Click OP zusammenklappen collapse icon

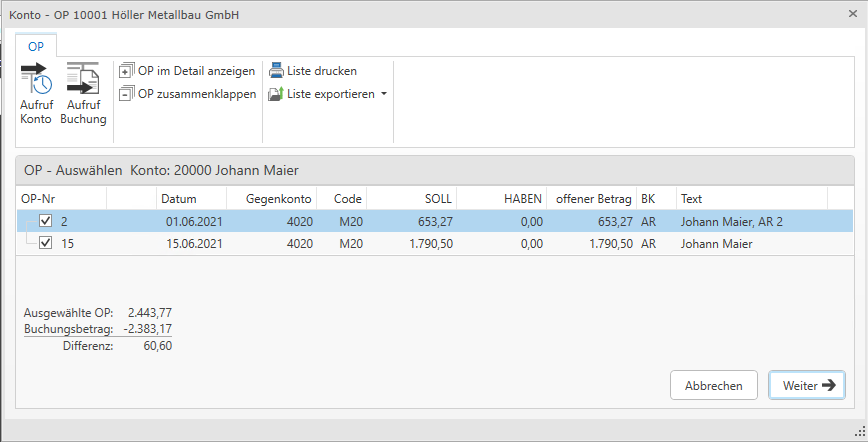[x=126, y=94]
